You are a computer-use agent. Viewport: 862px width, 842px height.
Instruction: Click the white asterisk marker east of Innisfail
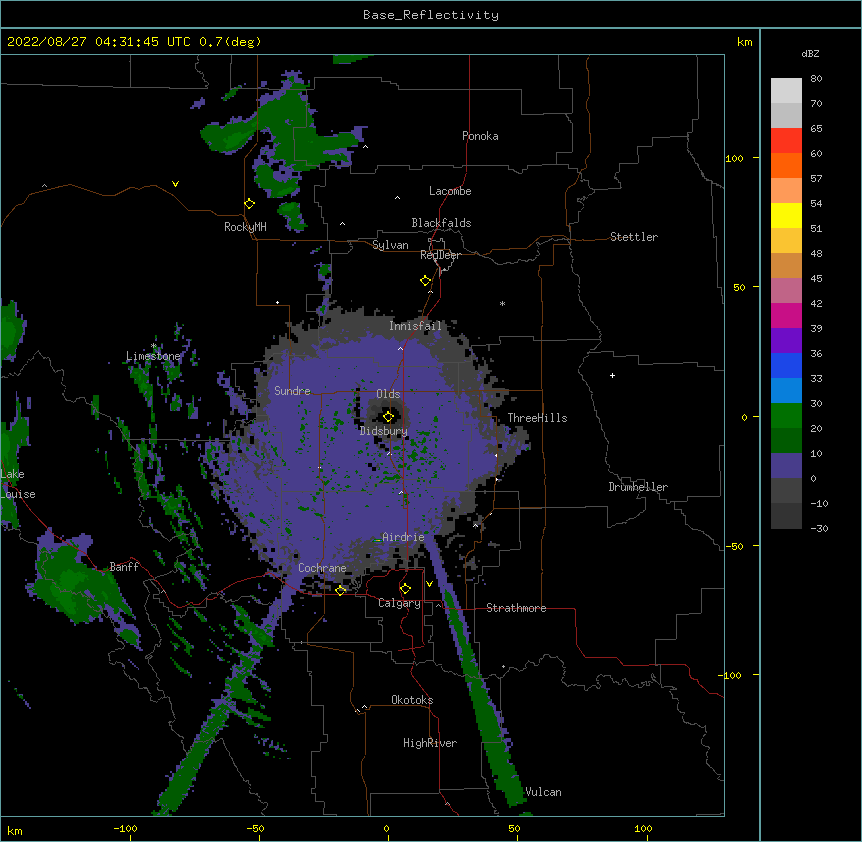click(x=502, y=303)
